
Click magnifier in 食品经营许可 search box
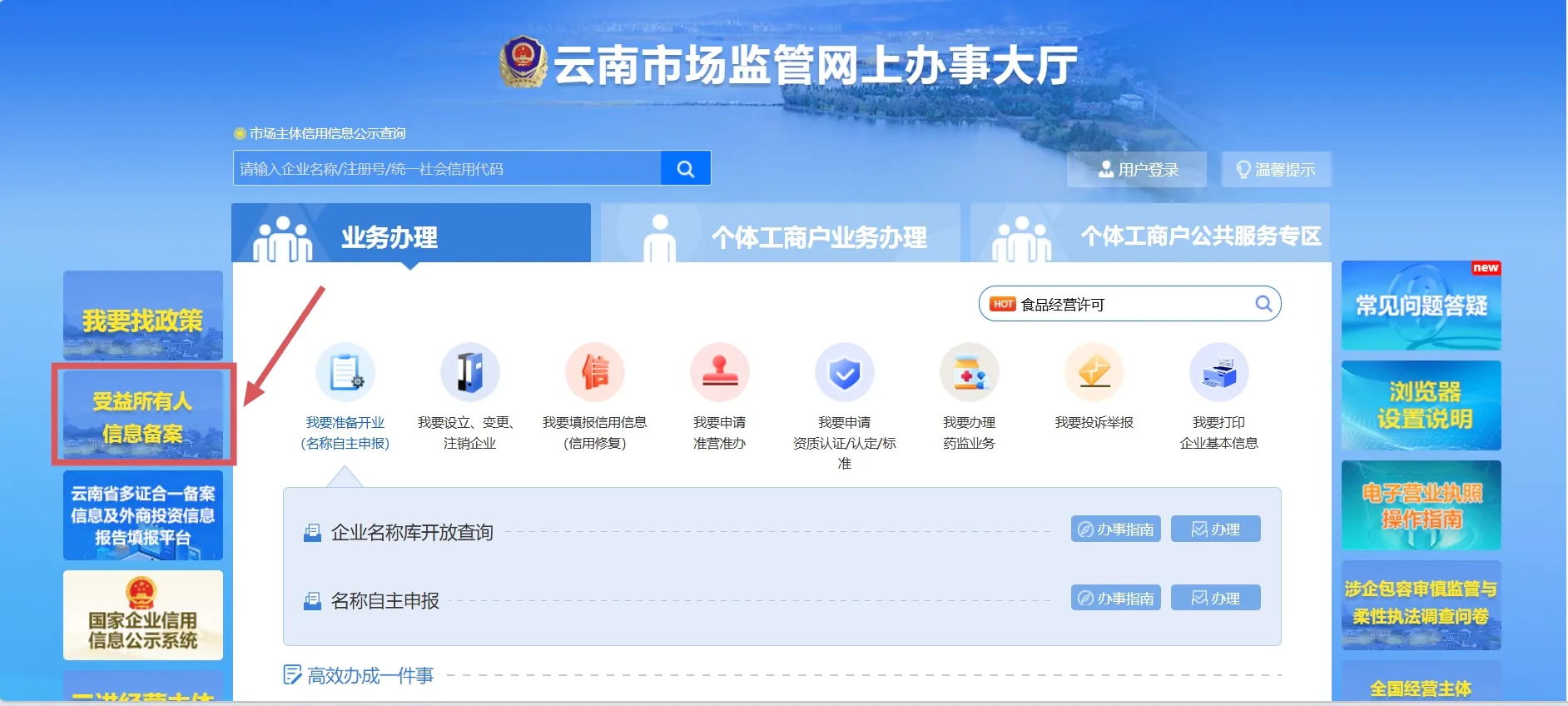[1263, 304]
